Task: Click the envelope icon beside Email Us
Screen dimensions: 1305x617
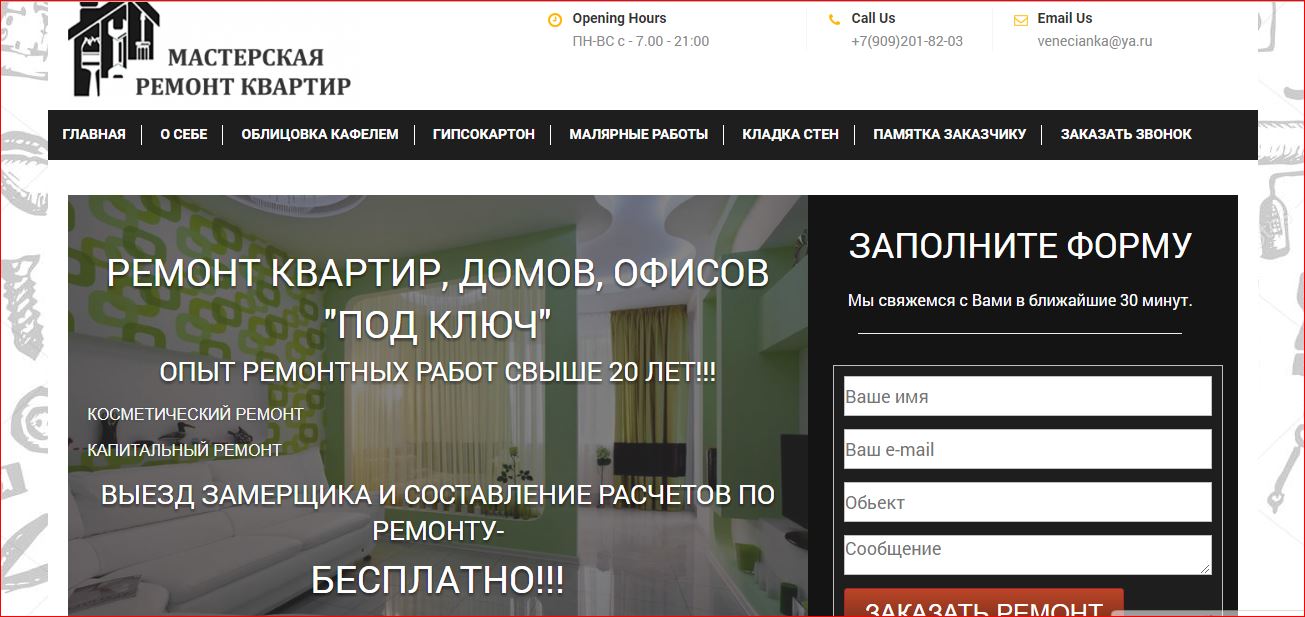Action: click(x=1021, y=19)
